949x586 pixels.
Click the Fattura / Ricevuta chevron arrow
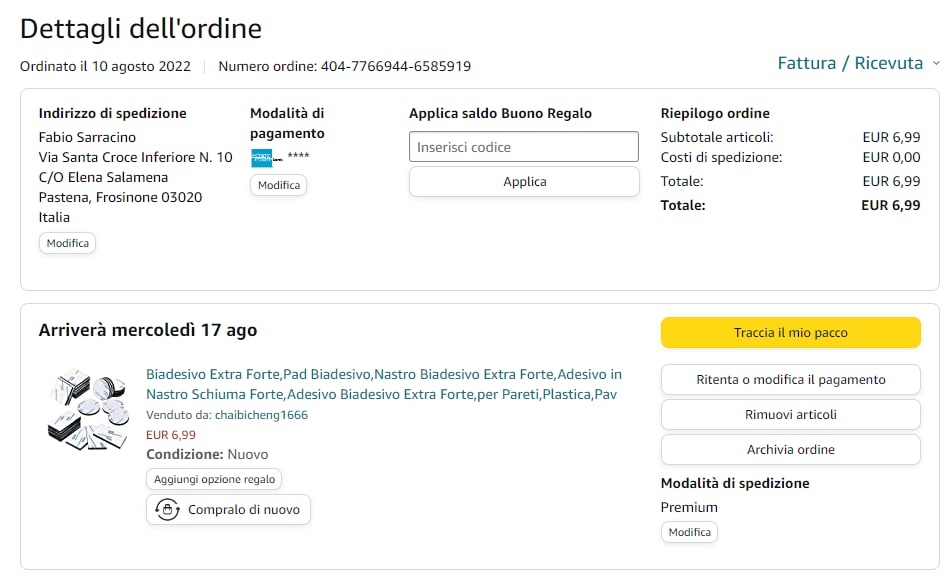[936, 63]
